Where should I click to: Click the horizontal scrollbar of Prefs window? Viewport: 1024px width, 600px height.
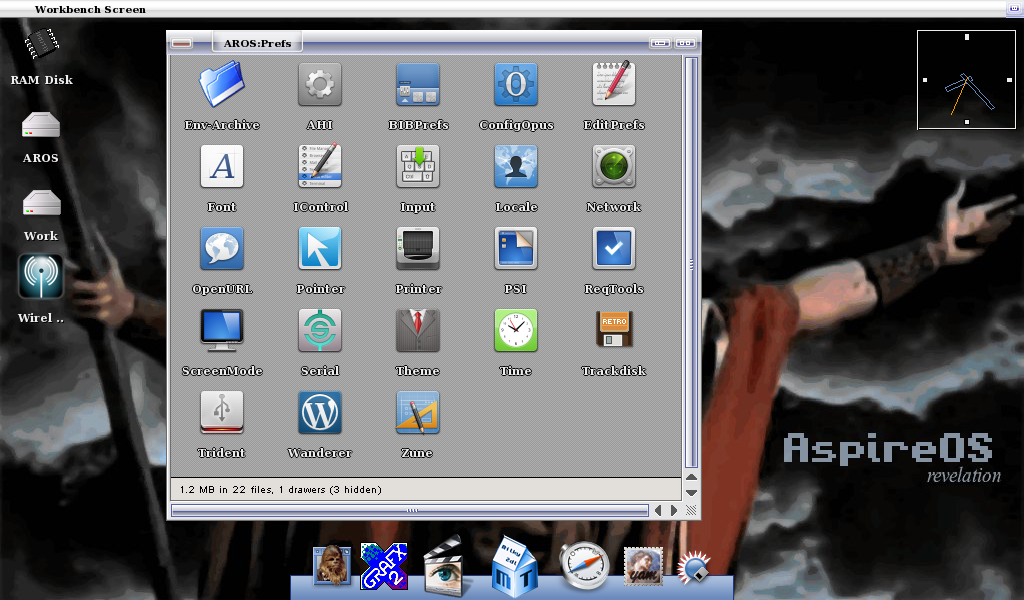[x=410, y=511]
